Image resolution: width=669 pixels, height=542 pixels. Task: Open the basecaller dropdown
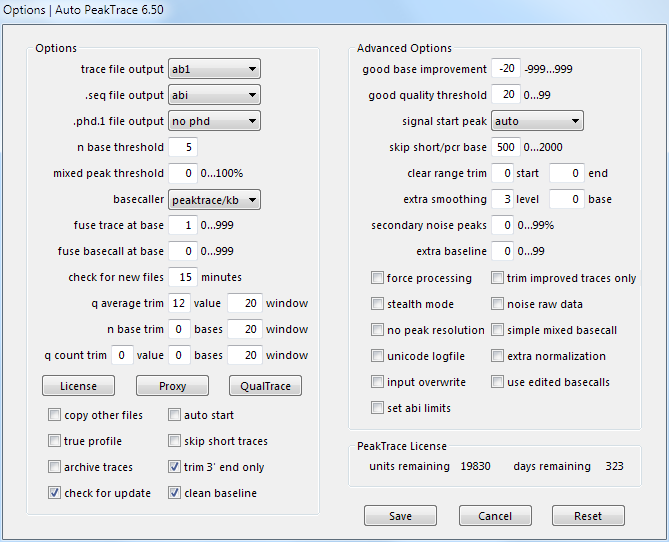tap(214, 199)
